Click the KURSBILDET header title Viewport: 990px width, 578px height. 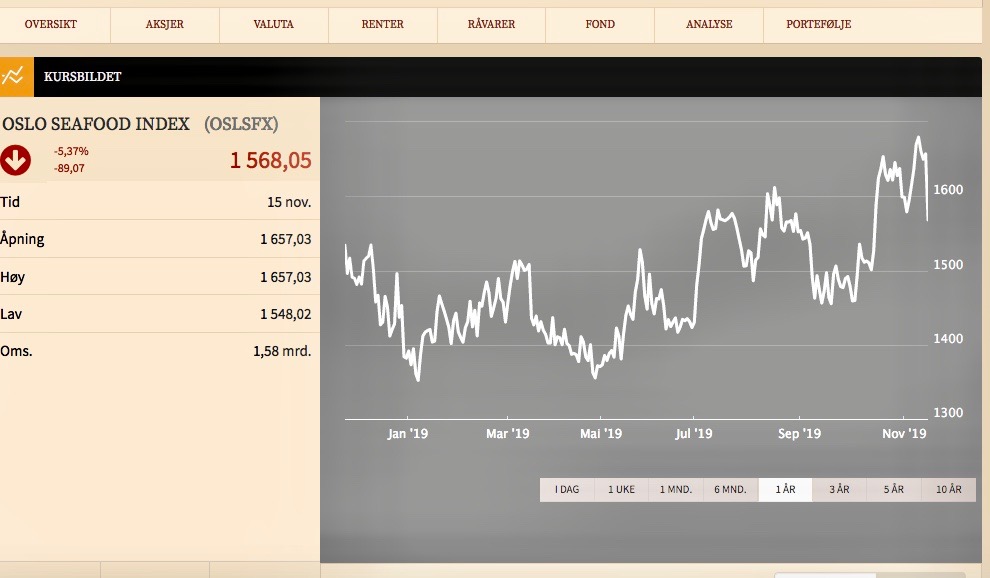click(x=83, y=77)
